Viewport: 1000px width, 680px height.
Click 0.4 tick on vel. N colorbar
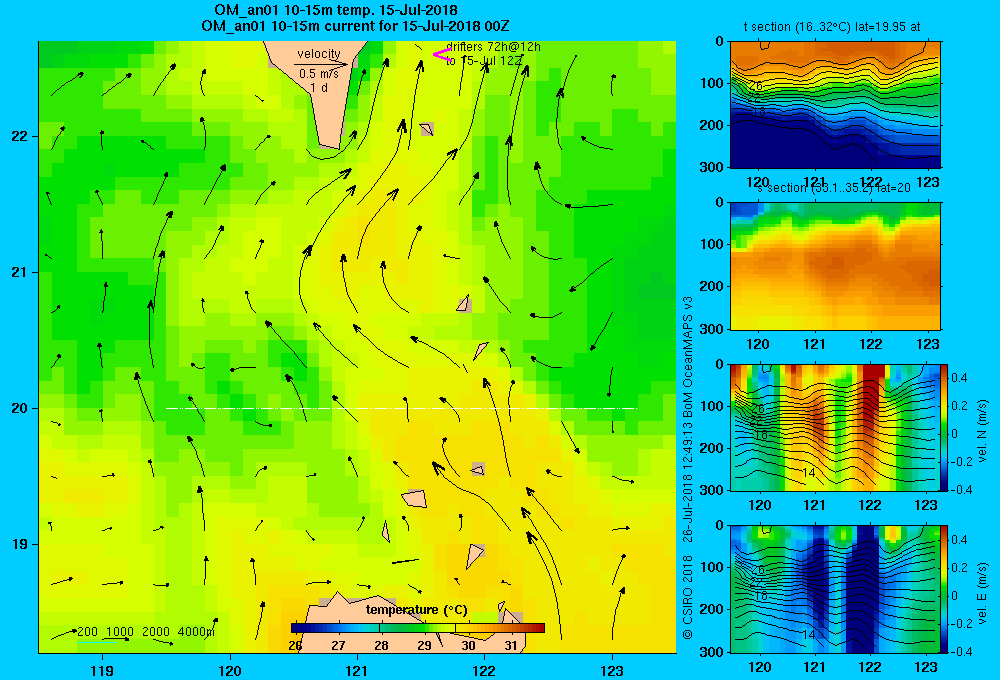[x=960, y=378]
